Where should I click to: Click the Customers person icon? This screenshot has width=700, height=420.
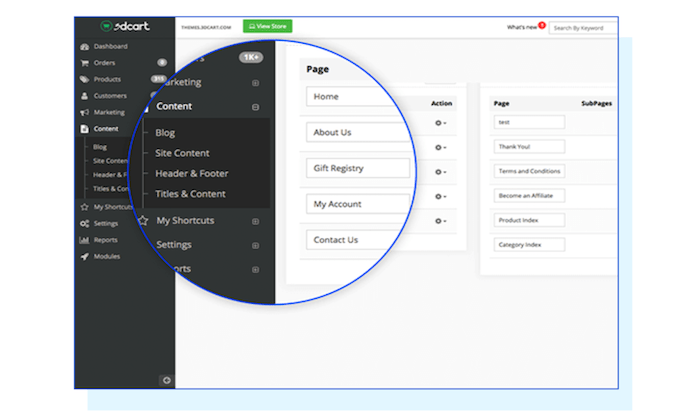coord(84,96)
